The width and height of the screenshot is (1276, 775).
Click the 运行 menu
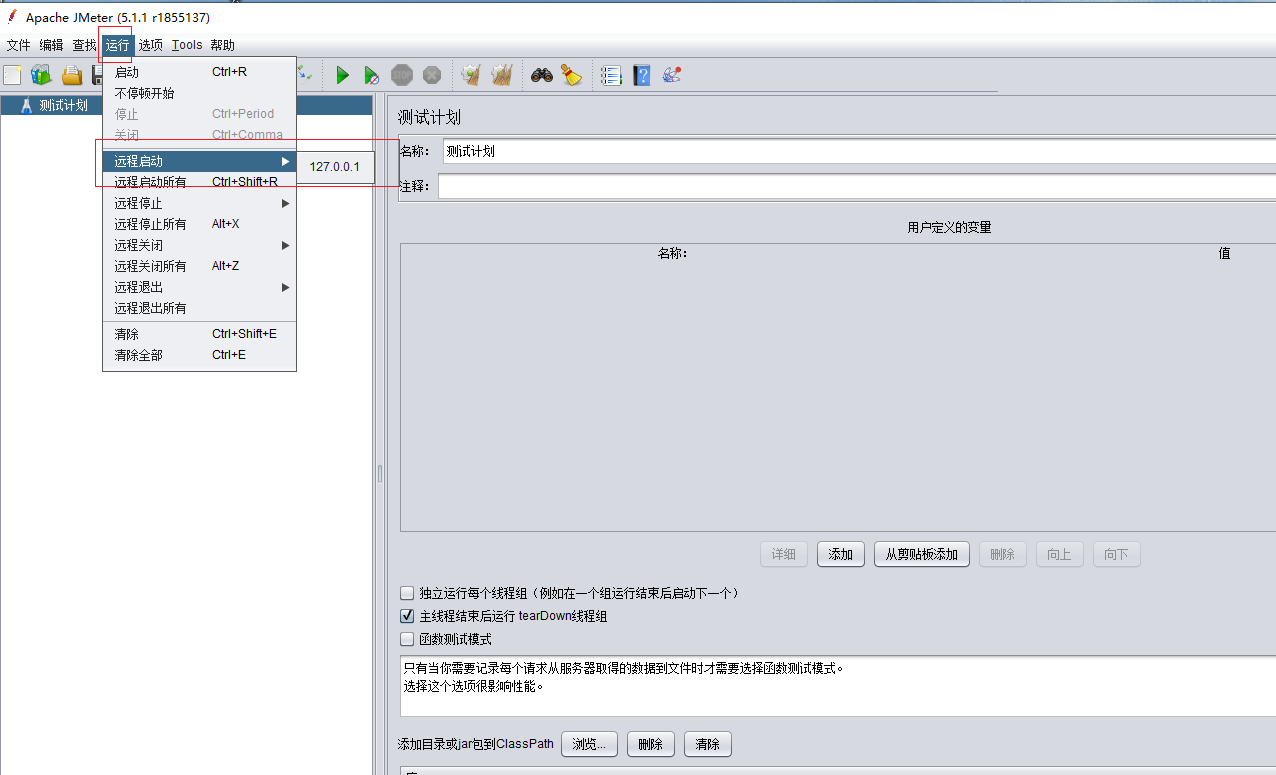117,45
